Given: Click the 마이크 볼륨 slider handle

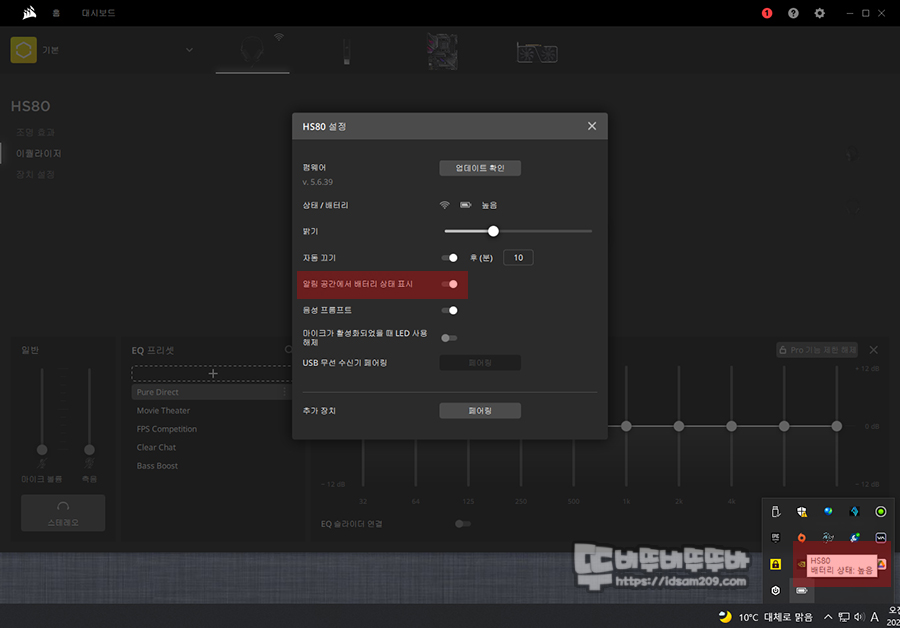Looking at the screenshot, I should pyautogui.click(x=42, y=449).
